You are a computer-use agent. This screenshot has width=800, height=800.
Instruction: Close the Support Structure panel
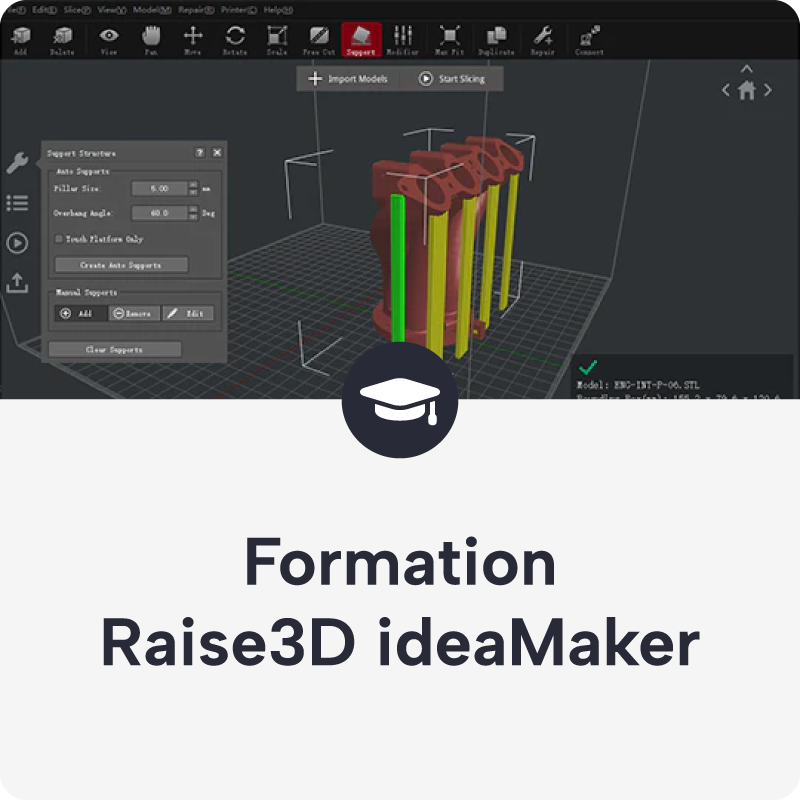[x=217, y=153]
